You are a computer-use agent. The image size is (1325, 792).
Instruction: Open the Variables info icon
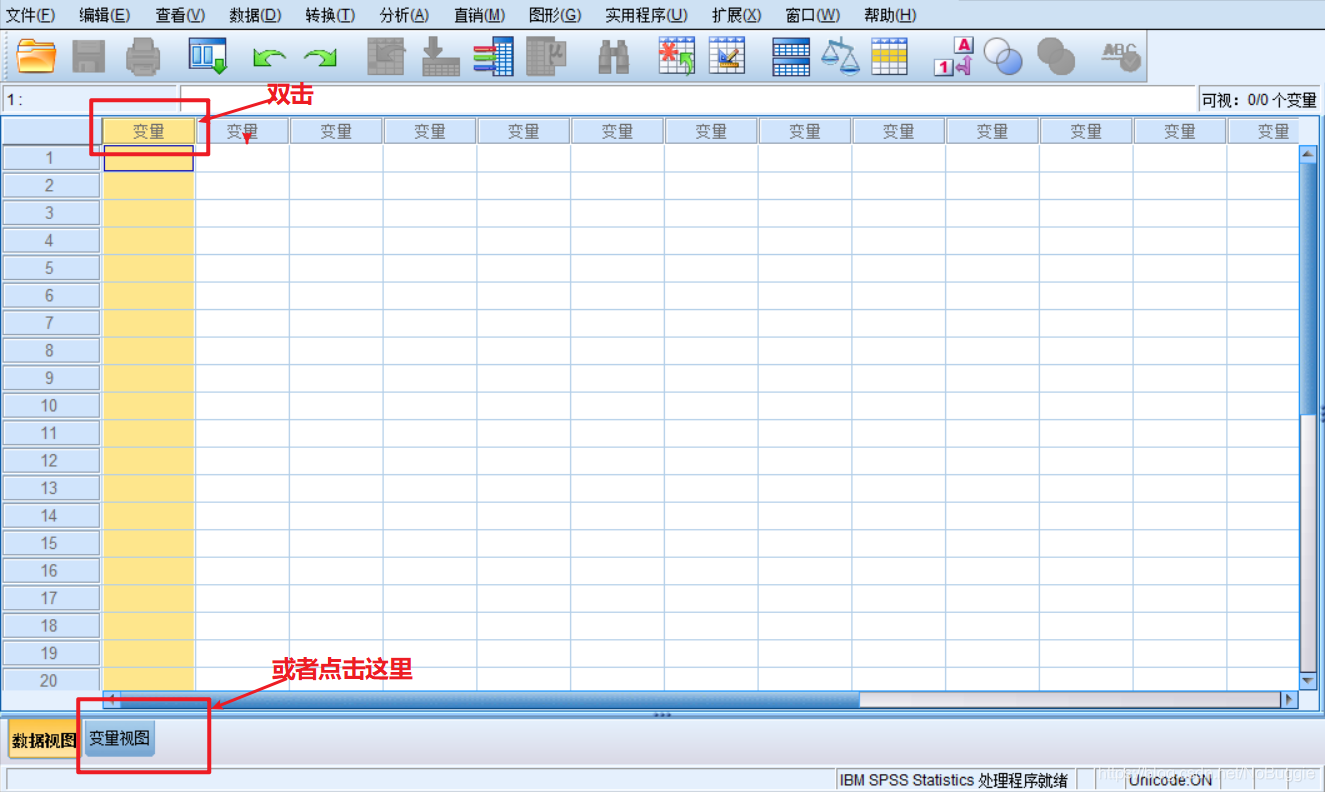(x=494, y=56)
